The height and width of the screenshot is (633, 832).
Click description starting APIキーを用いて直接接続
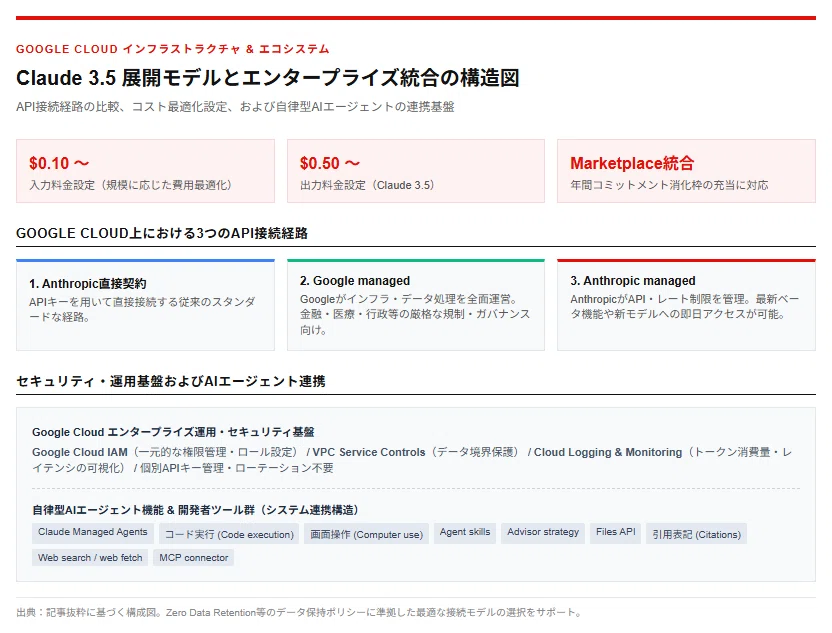142,309
